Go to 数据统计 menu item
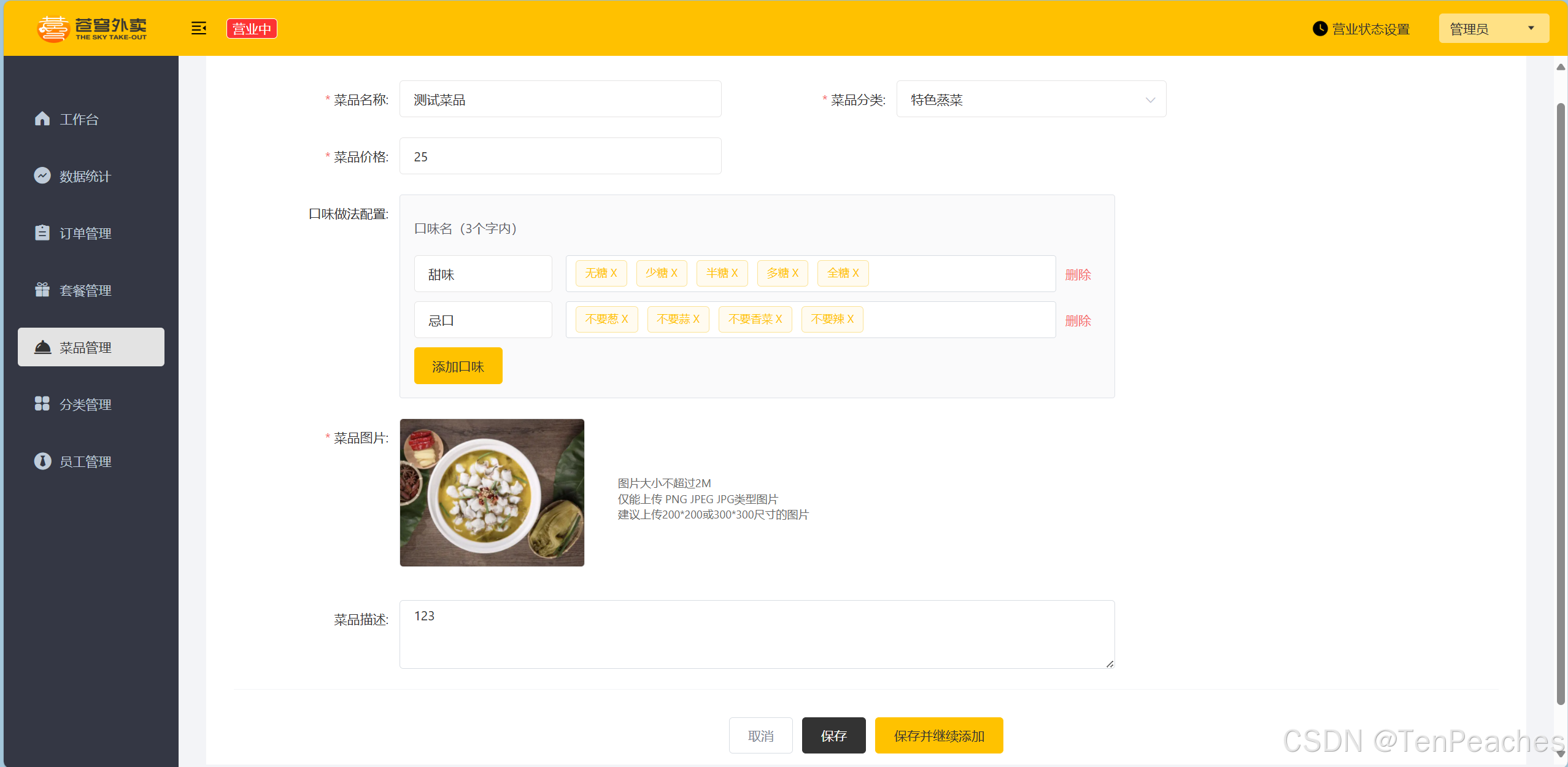Screen dimensions: 1568x767 [x=91, y=176]
